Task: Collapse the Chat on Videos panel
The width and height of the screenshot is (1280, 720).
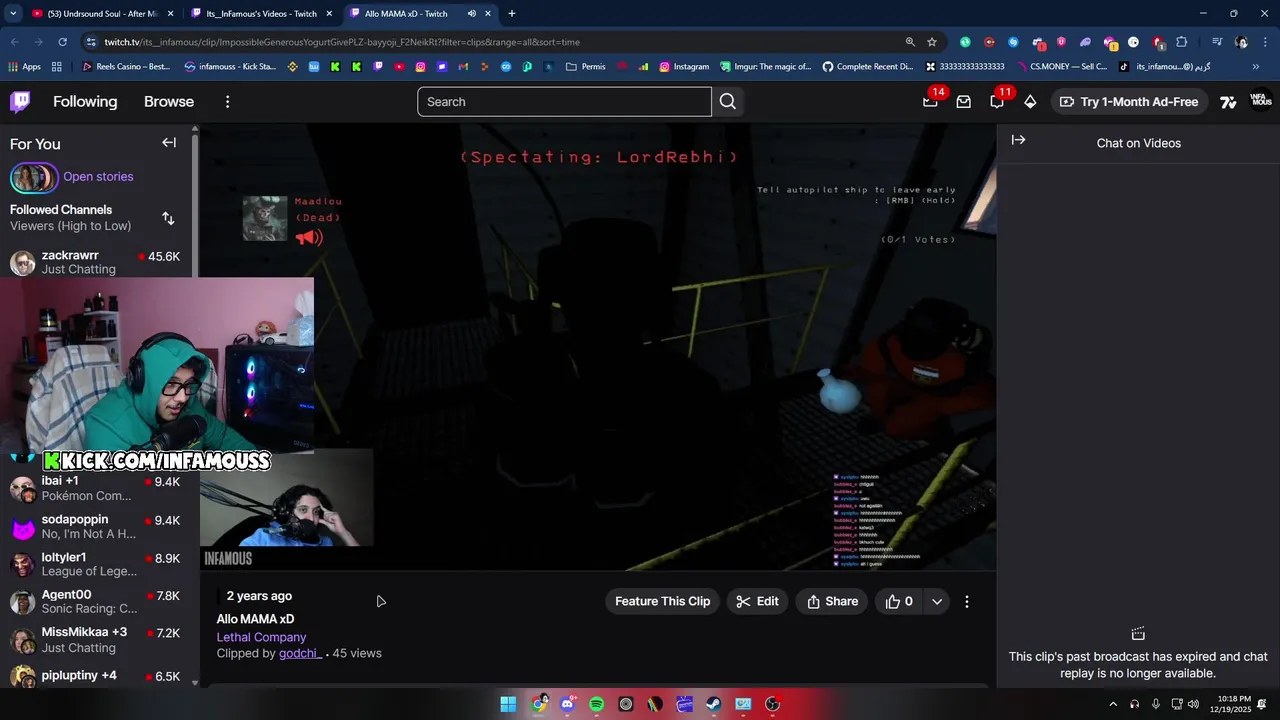Action: pyautogui.click(x=1018, y=141)
